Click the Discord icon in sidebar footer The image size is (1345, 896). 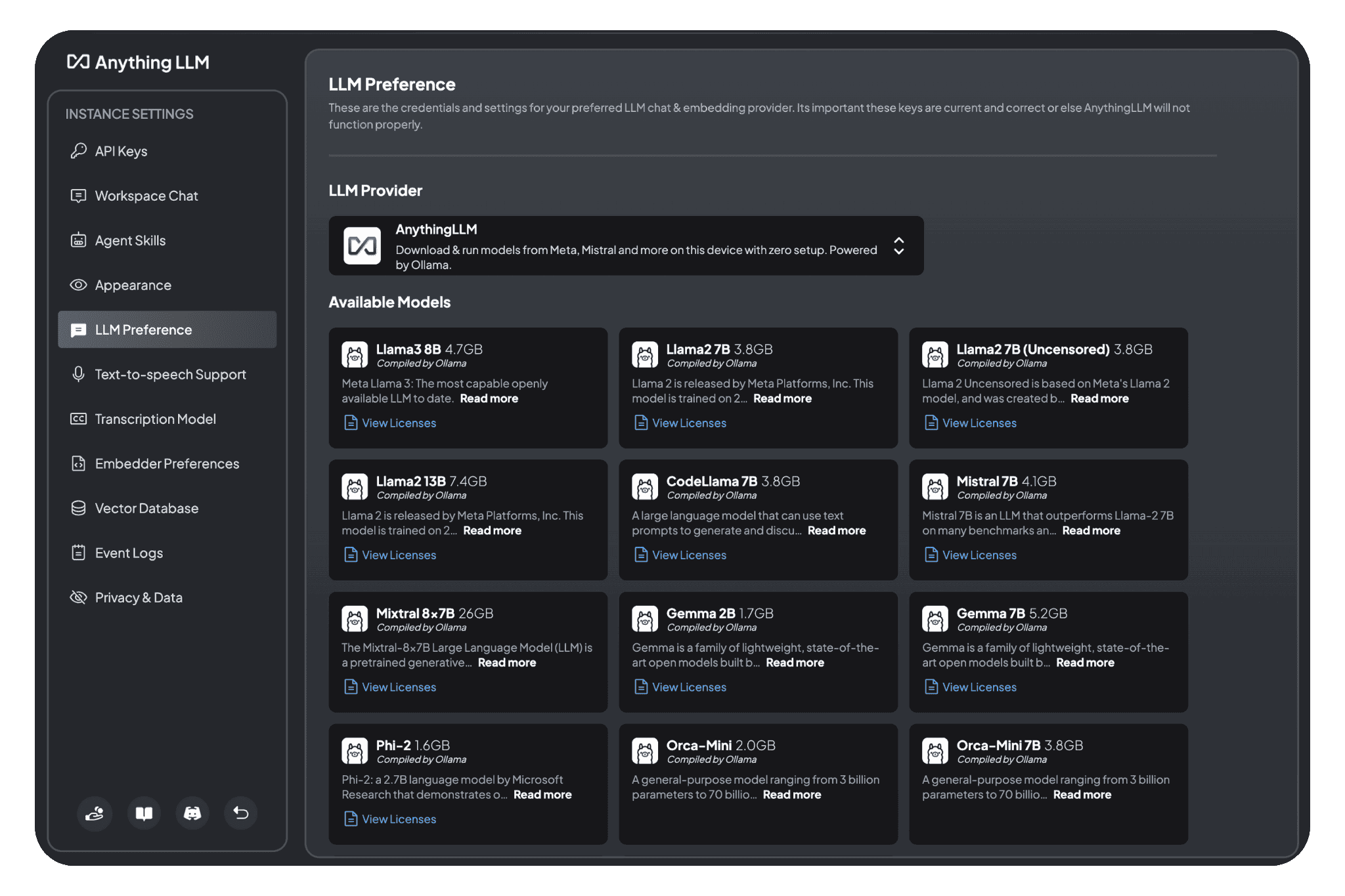192,813
